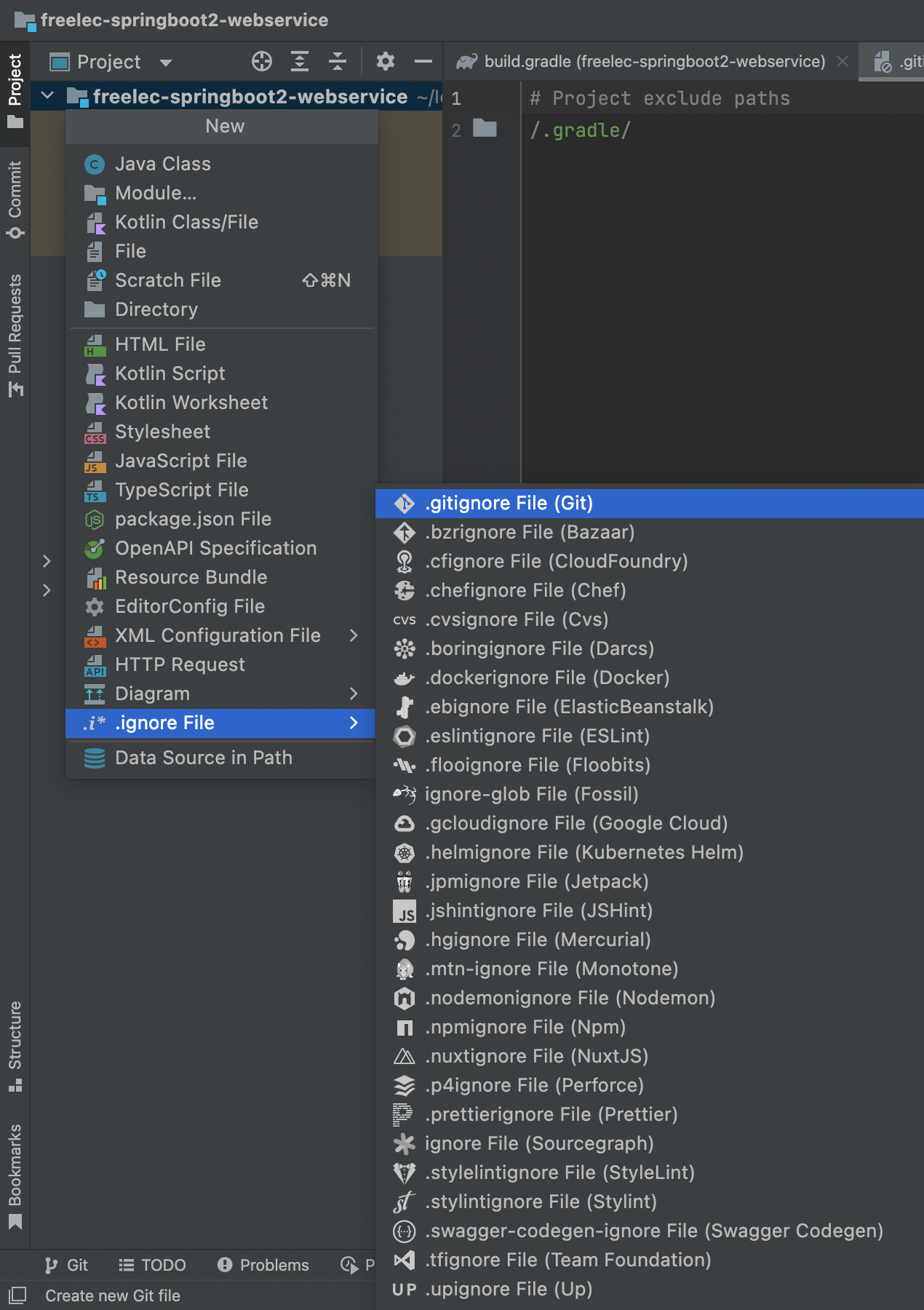This screenshot has width=924, height=1310.
Task: Select .hgignore File (Mercurial)
Action: tap(650, 940)
